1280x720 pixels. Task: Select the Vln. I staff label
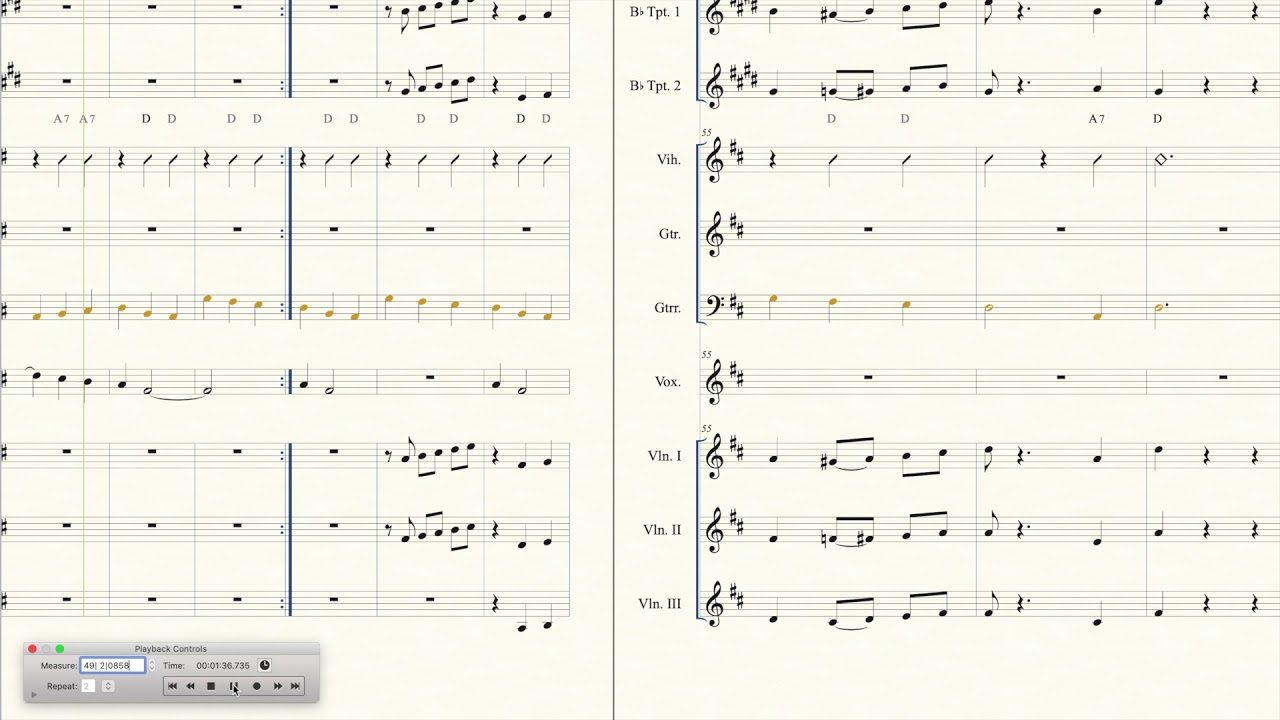point(664,456)
